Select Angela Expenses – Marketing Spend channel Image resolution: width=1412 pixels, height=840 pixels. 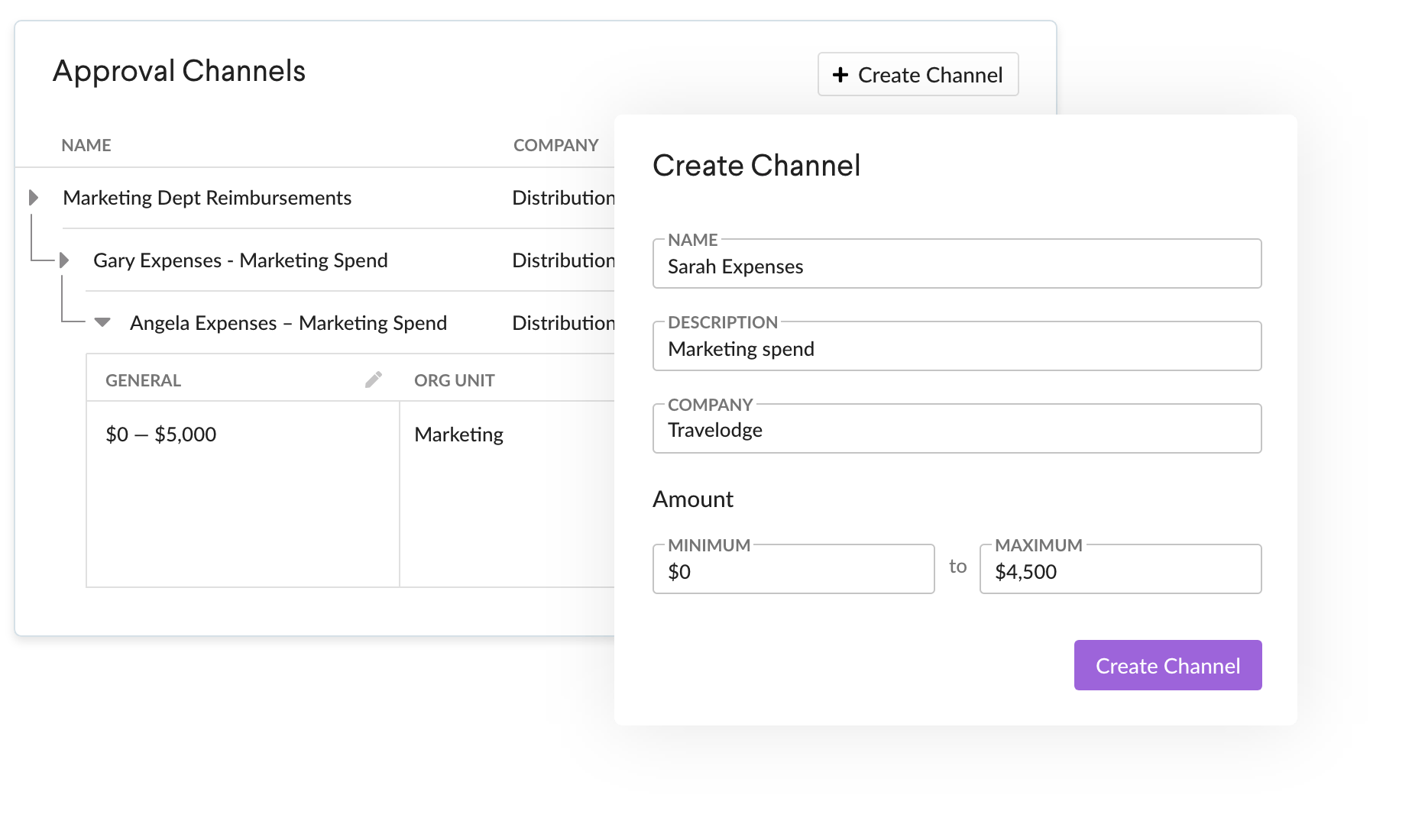288,323
